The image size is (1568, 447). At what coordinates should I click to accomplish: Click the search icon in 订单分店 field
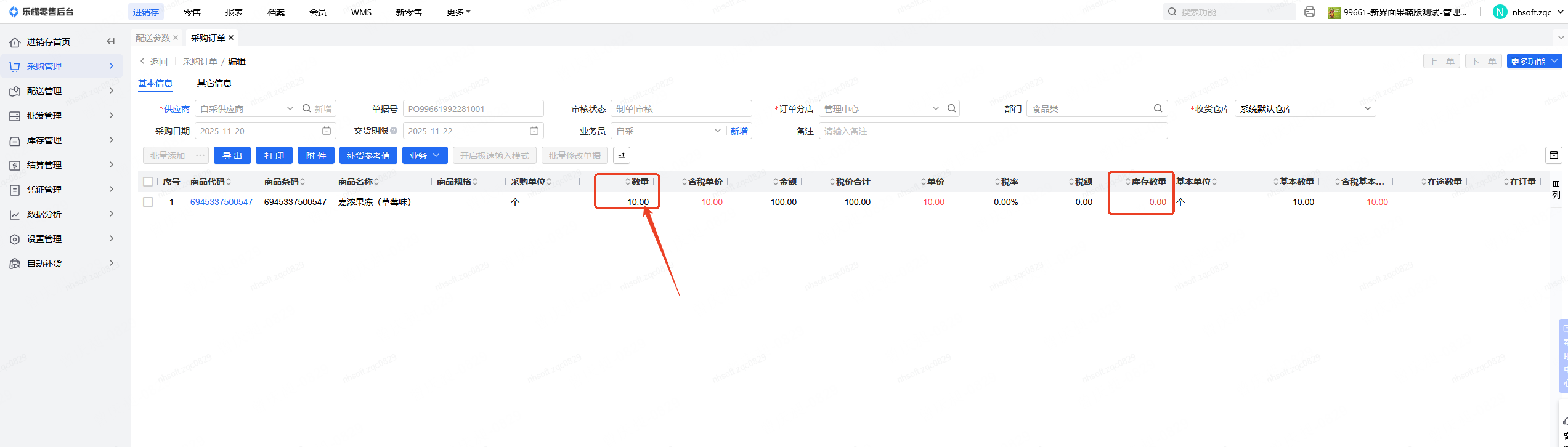(952, 108)
